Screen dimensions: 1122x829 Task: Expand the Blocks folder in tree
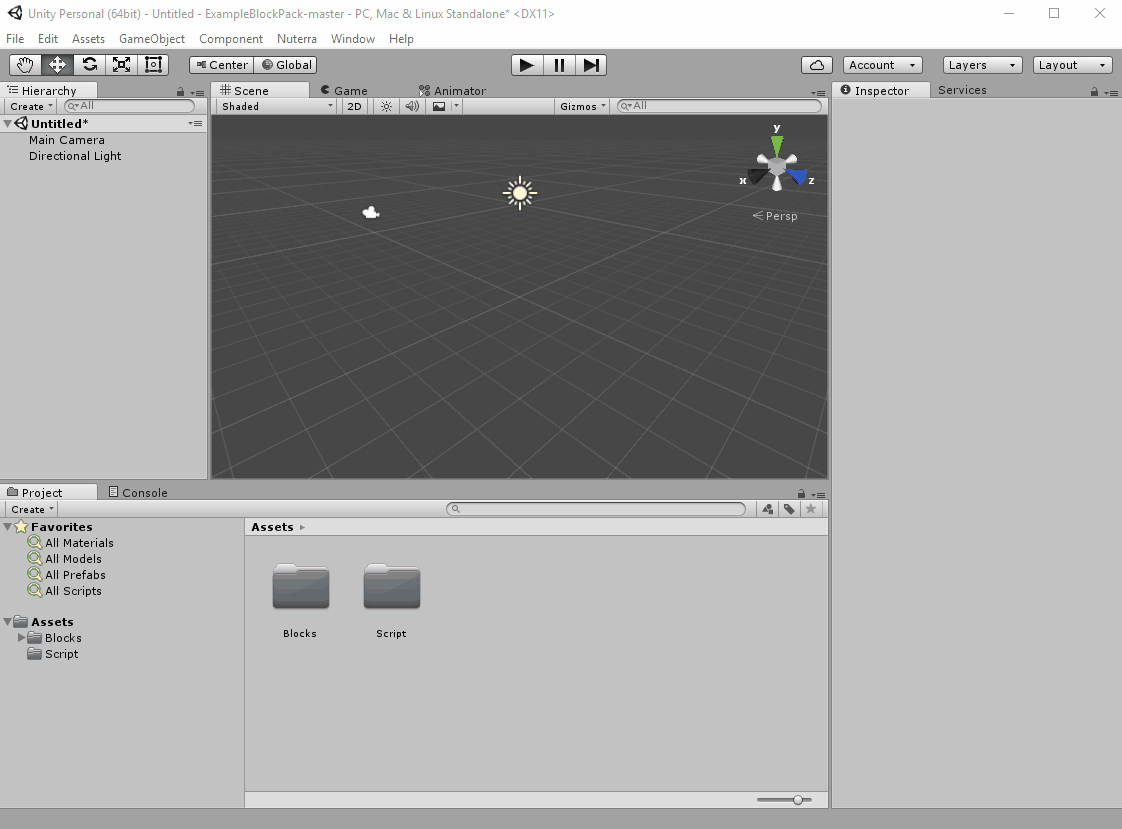[x=21, y=638]
